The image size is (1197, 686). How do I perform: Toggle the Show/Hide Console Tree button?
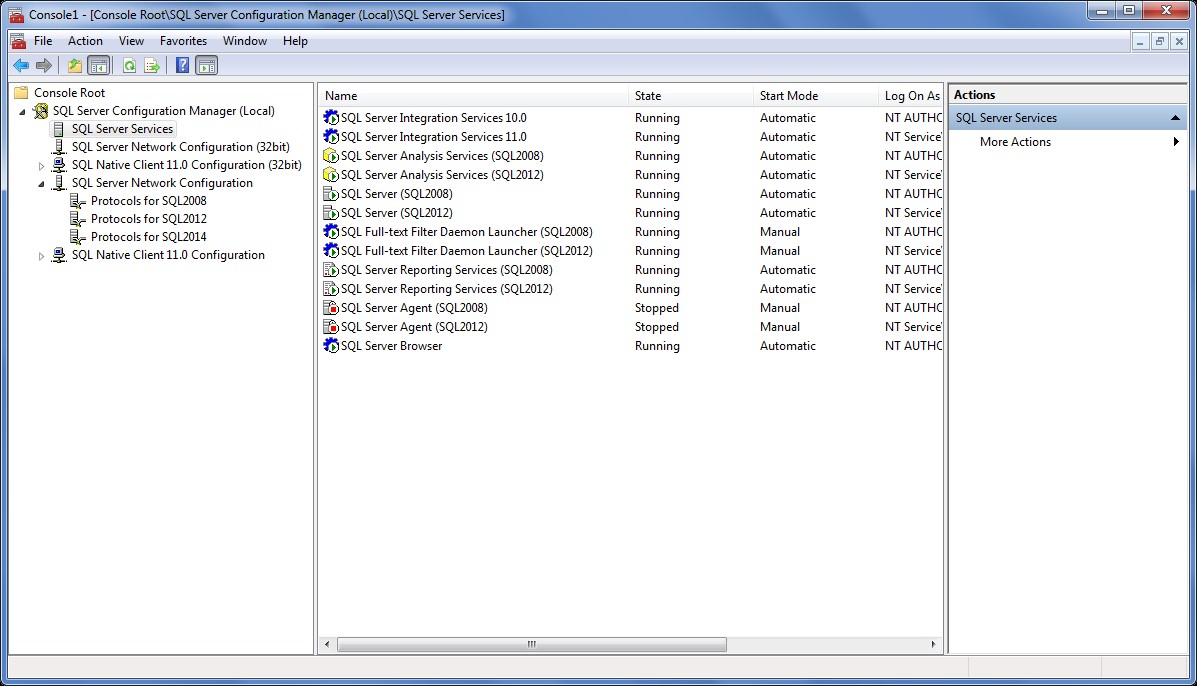(x=98, y=66)
